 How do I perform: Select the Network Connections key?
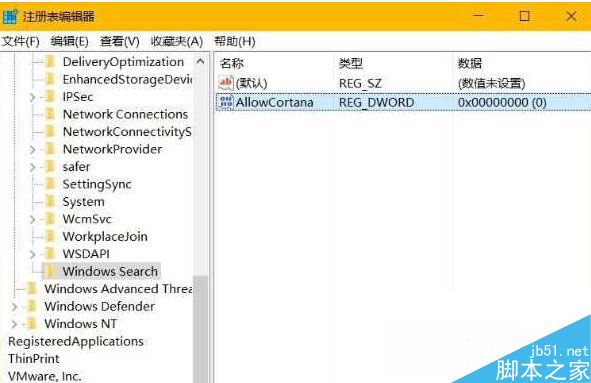pyautogui.click(x=125, y=114)
